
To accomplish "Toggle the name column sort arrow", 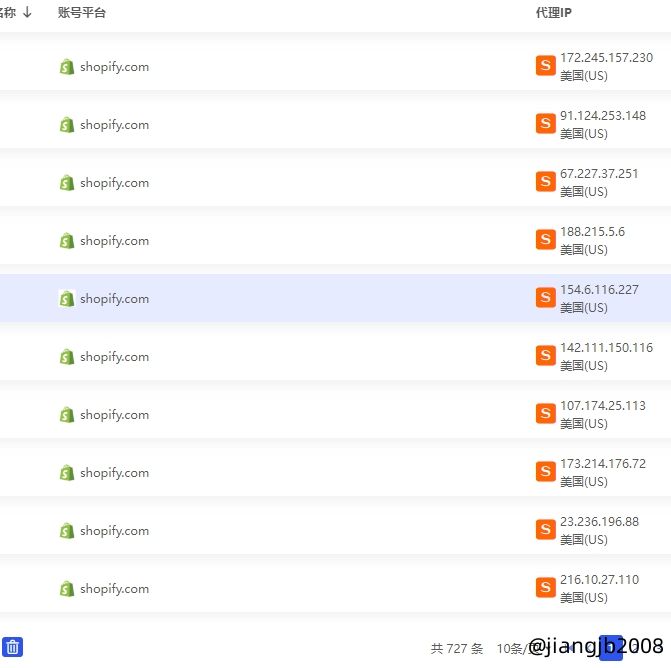I will coord(27,13).
